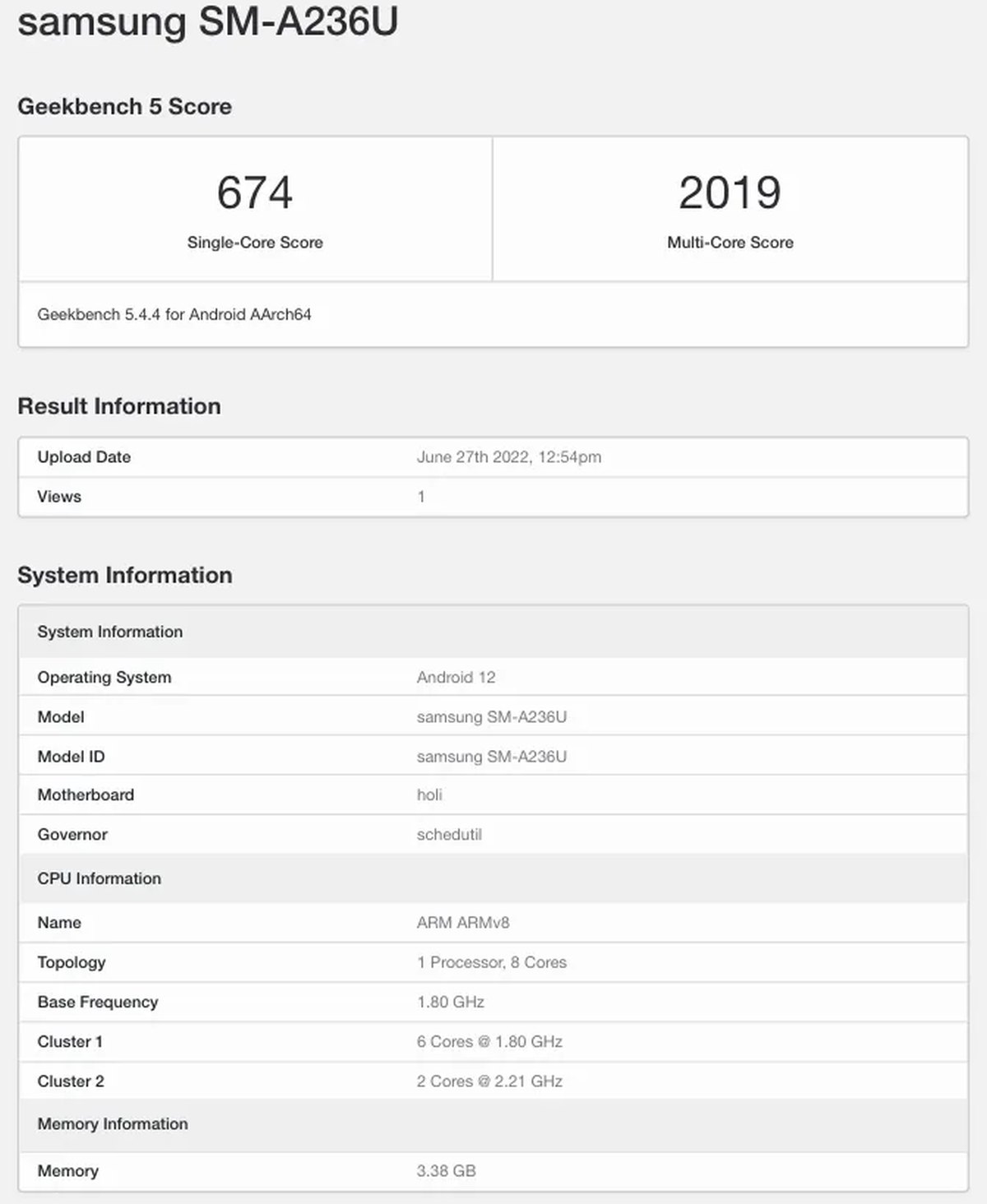
Task: Select the Base Frequency value 1.80 GHz
Action: pos(451,1003)
